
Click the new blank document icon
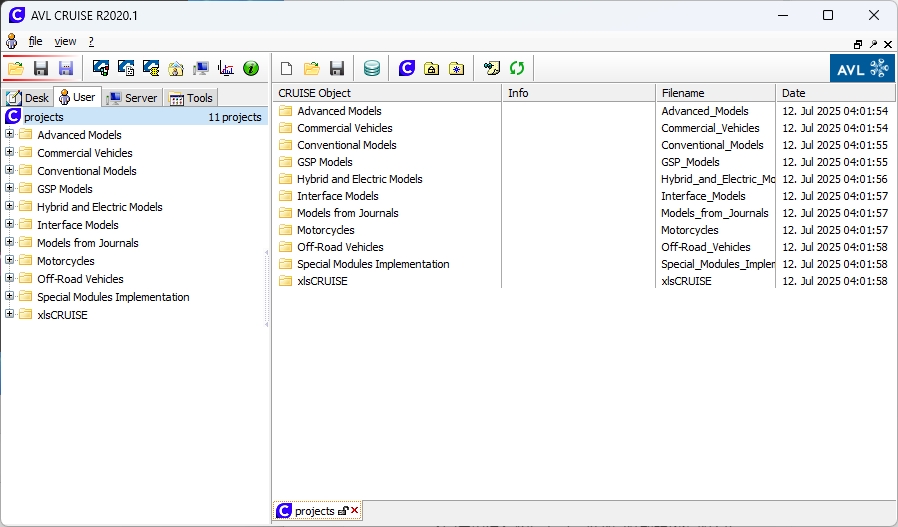(286, 69)
